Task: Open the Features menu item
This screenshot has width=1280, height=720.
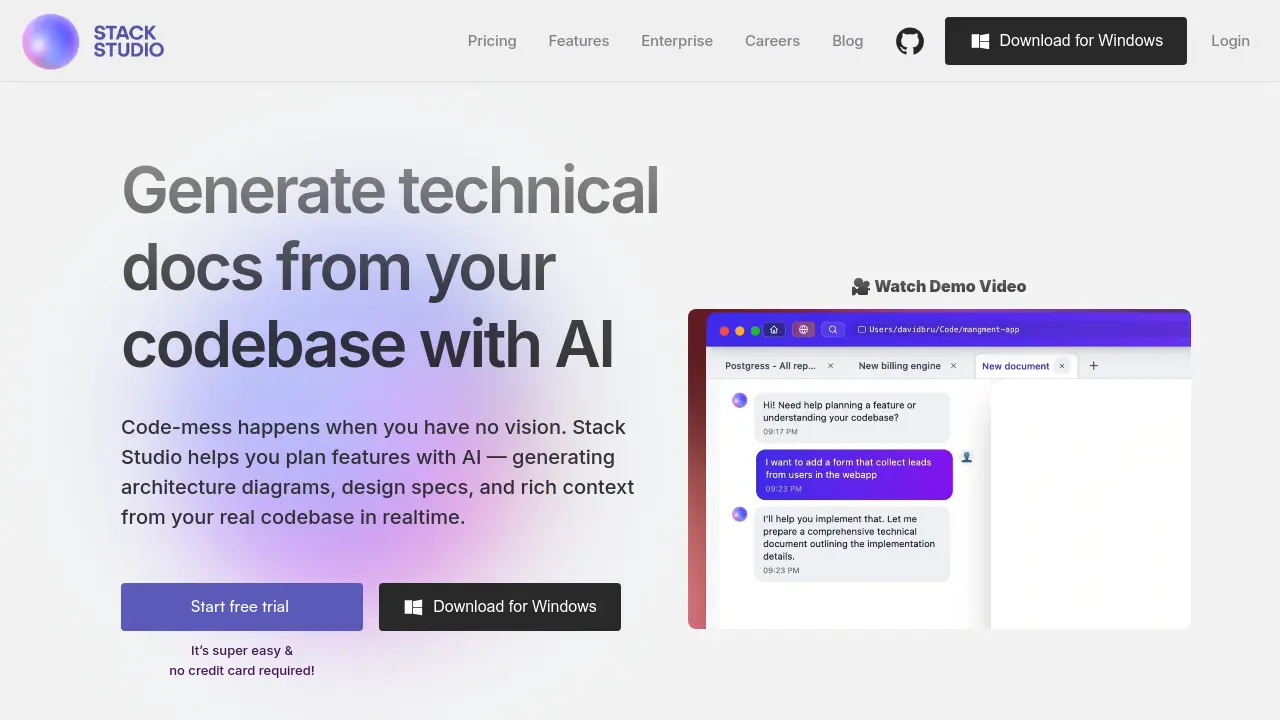Action: pyautogui.click(x=579, y=41)
